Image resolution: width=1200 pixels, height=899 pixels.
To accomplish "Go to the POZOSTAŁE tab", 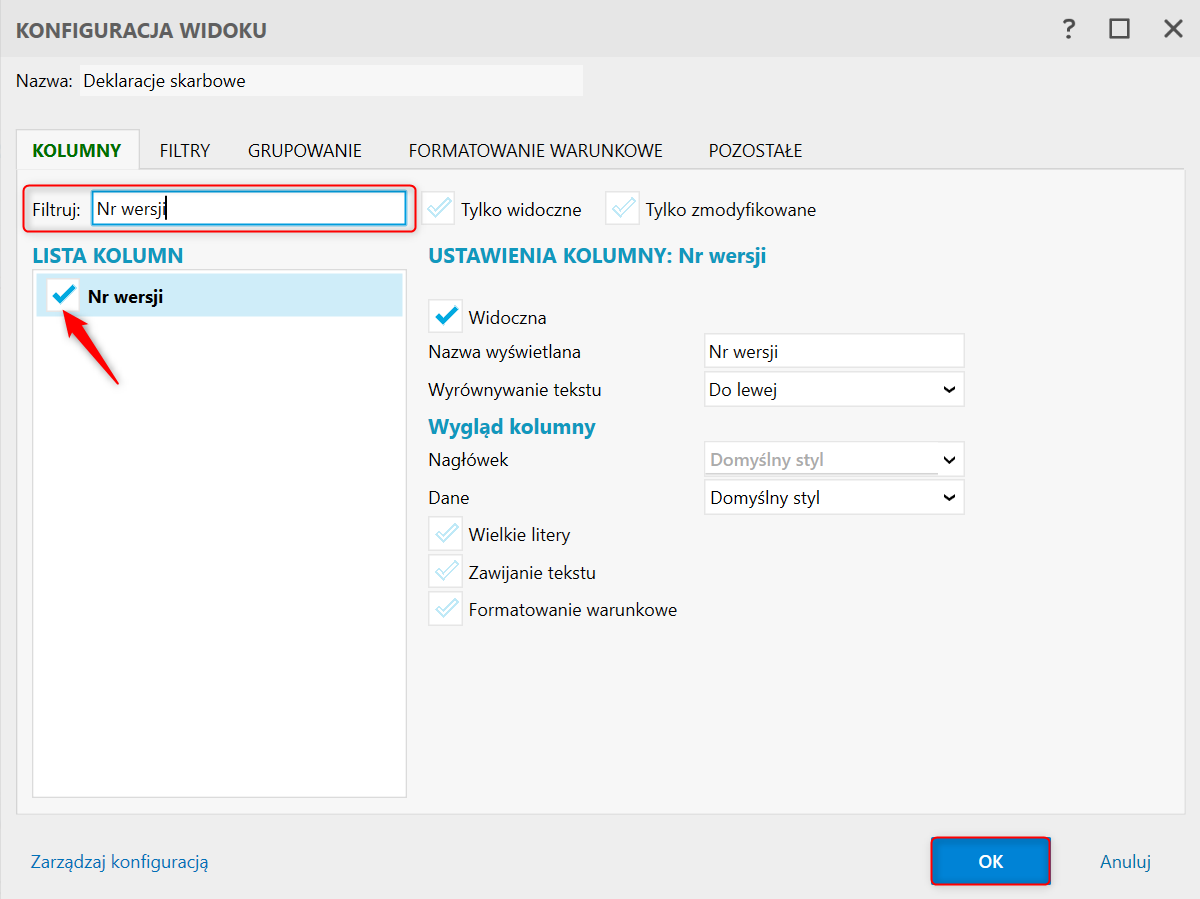I will coord(755,151).
